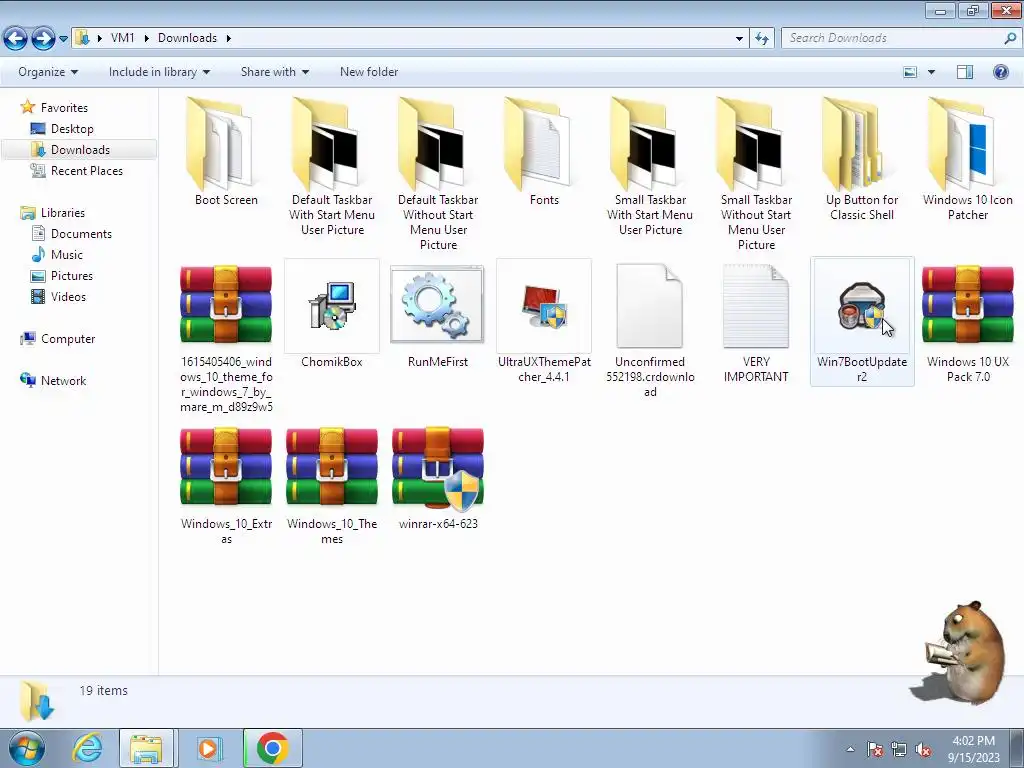This screenshot has height=768, width=1024.
Task: Click Downloads in the address path
Action: pyautogui.click(x=187, y=38)
